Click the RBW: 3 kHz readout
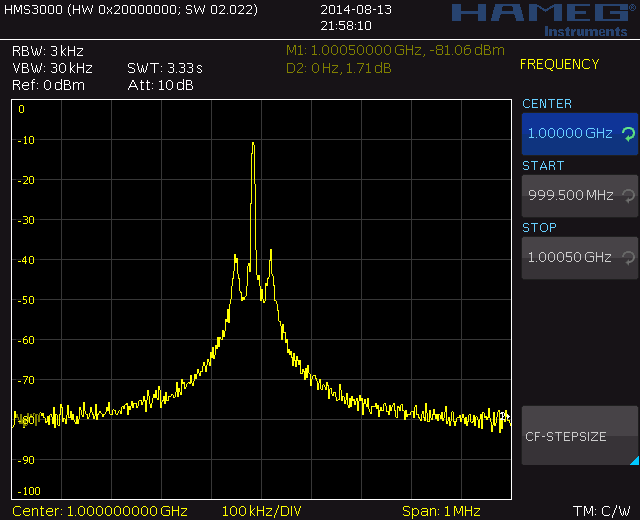640x520 pixels. (48, 51)
